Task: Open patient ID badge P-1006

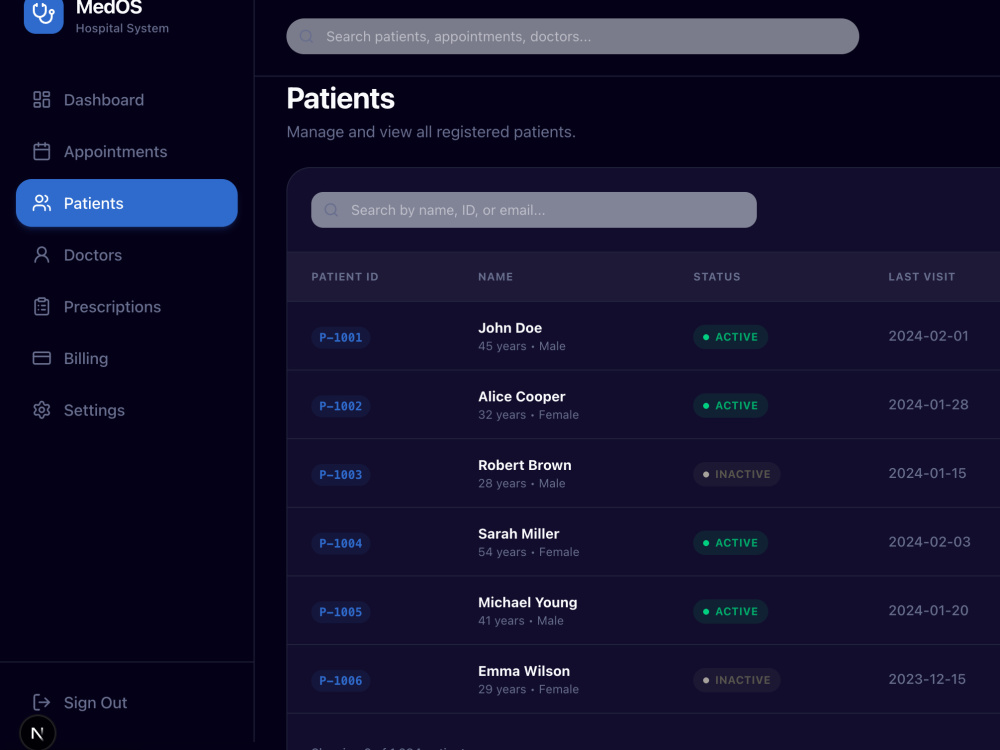Action: (341, 680)
